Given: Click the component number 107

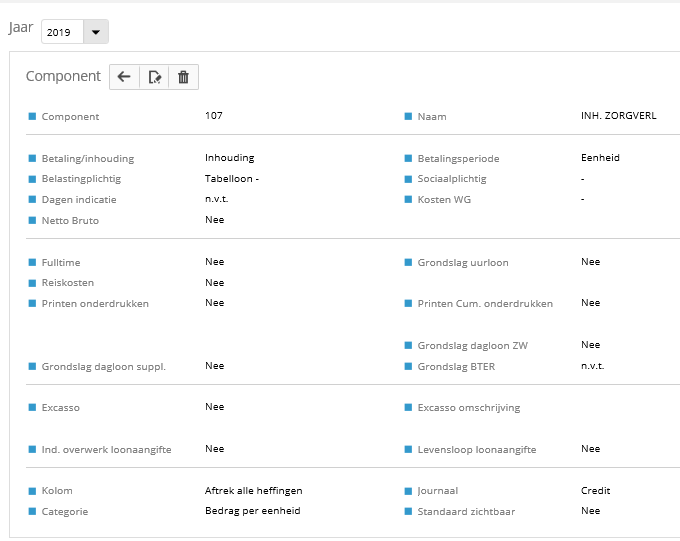Looking at the screenshot, I should click(x=214, y=116).
